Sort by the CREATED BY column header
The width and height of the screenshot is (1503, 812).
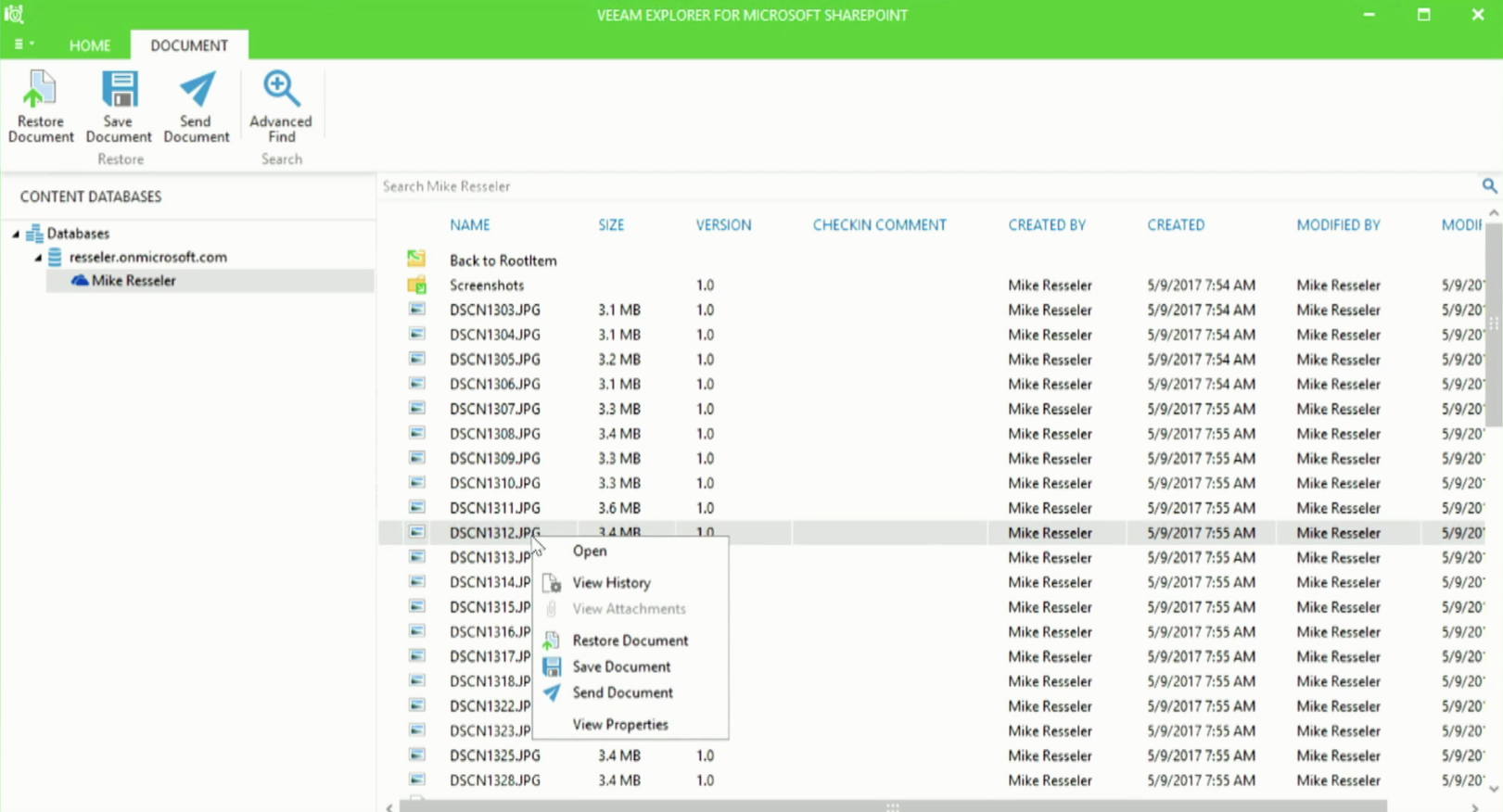pos(1047,225)
